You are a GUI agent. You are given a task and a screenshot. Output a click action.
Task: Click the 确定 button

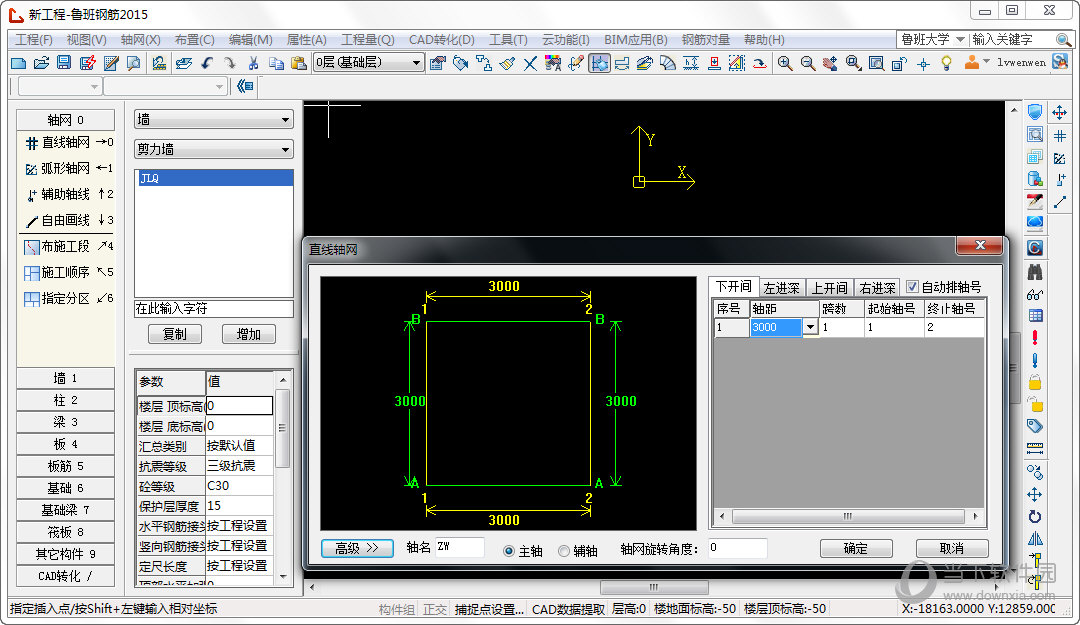click(x=856, y=549)
